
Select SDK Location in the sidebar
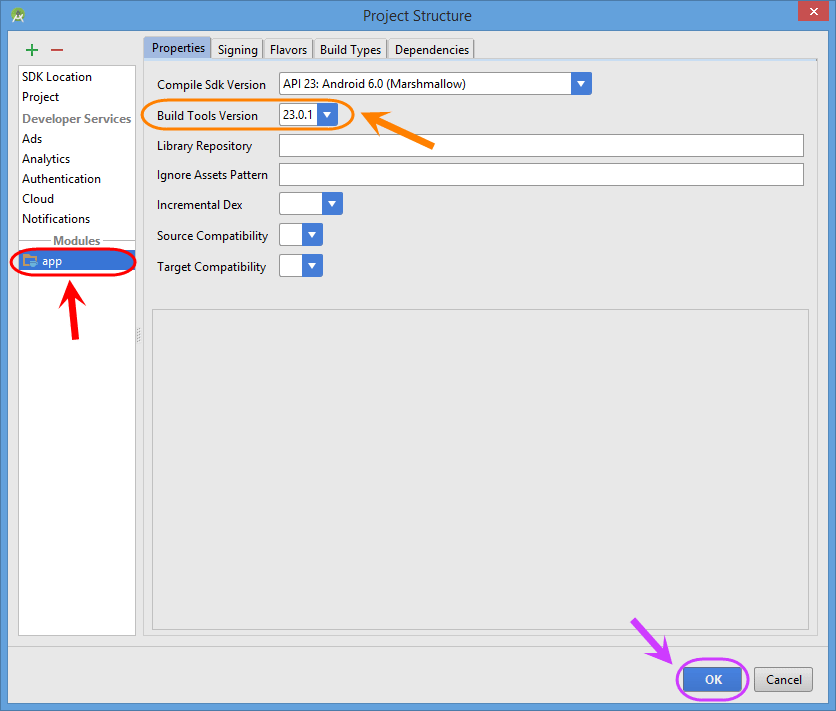[57, 77]
